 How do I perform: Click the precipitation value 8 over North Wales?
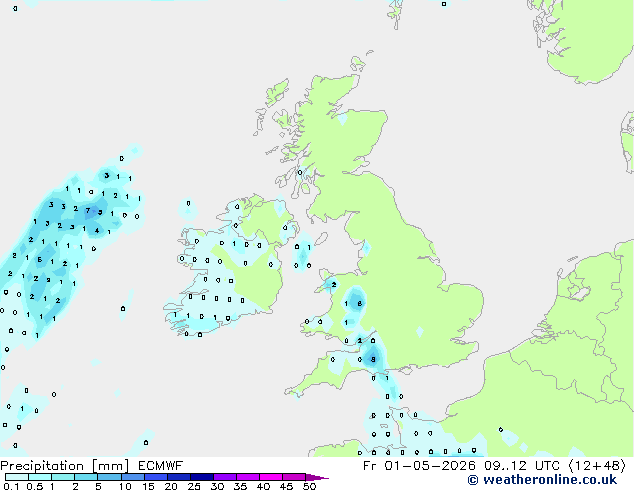(x=359, y=304)
